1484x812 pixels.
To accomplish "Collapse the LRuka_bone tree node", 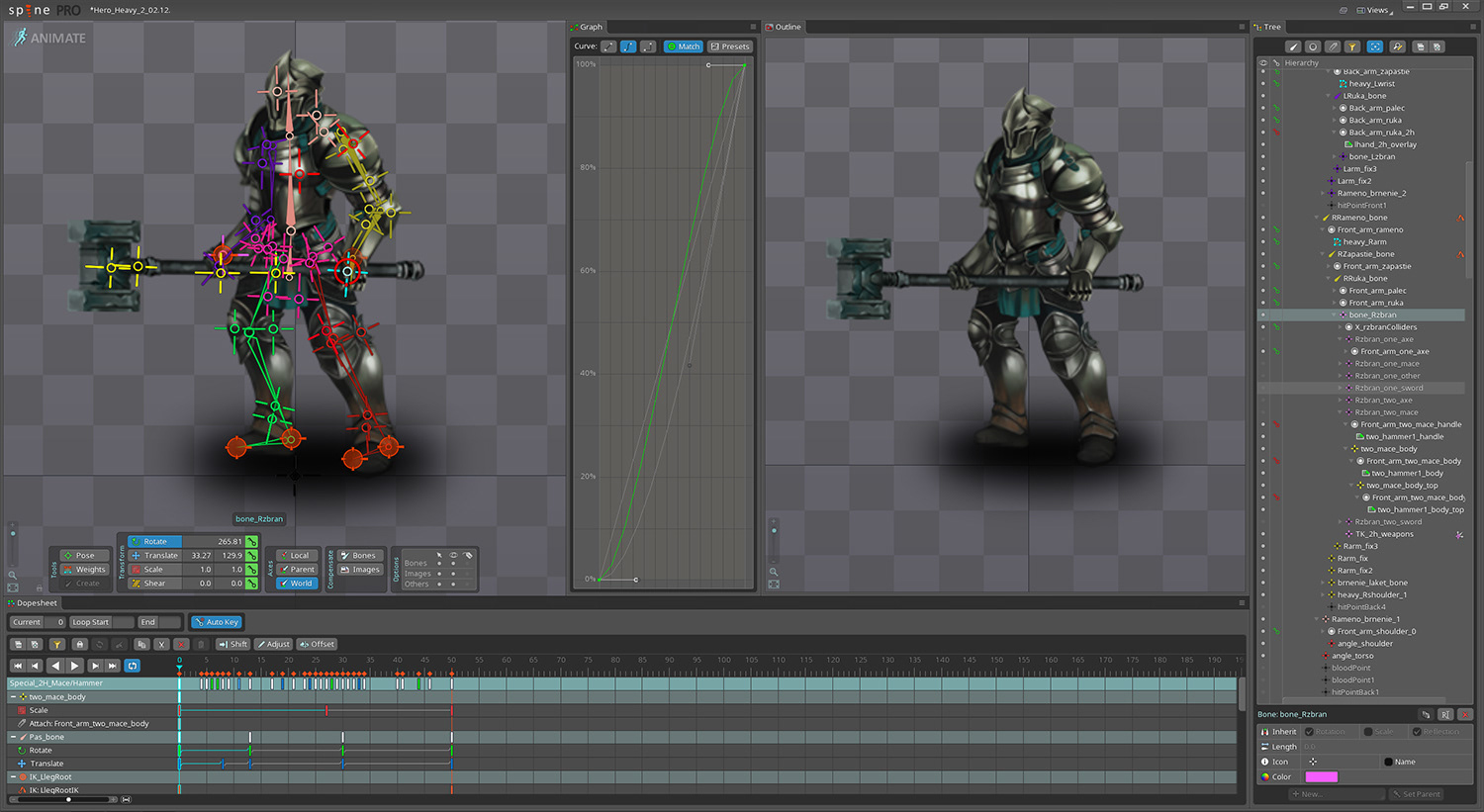I will coord(1328,96).
